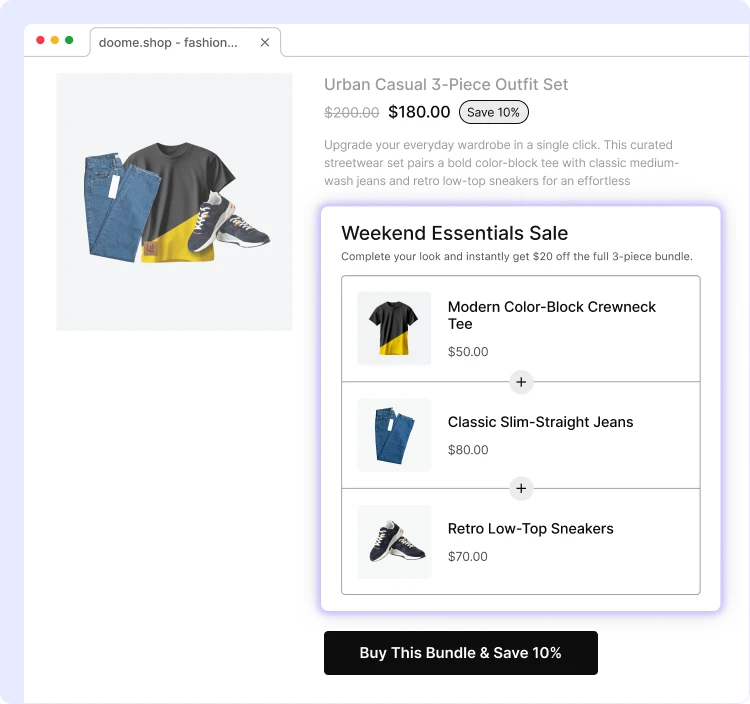Click the Weekend Essentials Sale heading

point(454,233)
